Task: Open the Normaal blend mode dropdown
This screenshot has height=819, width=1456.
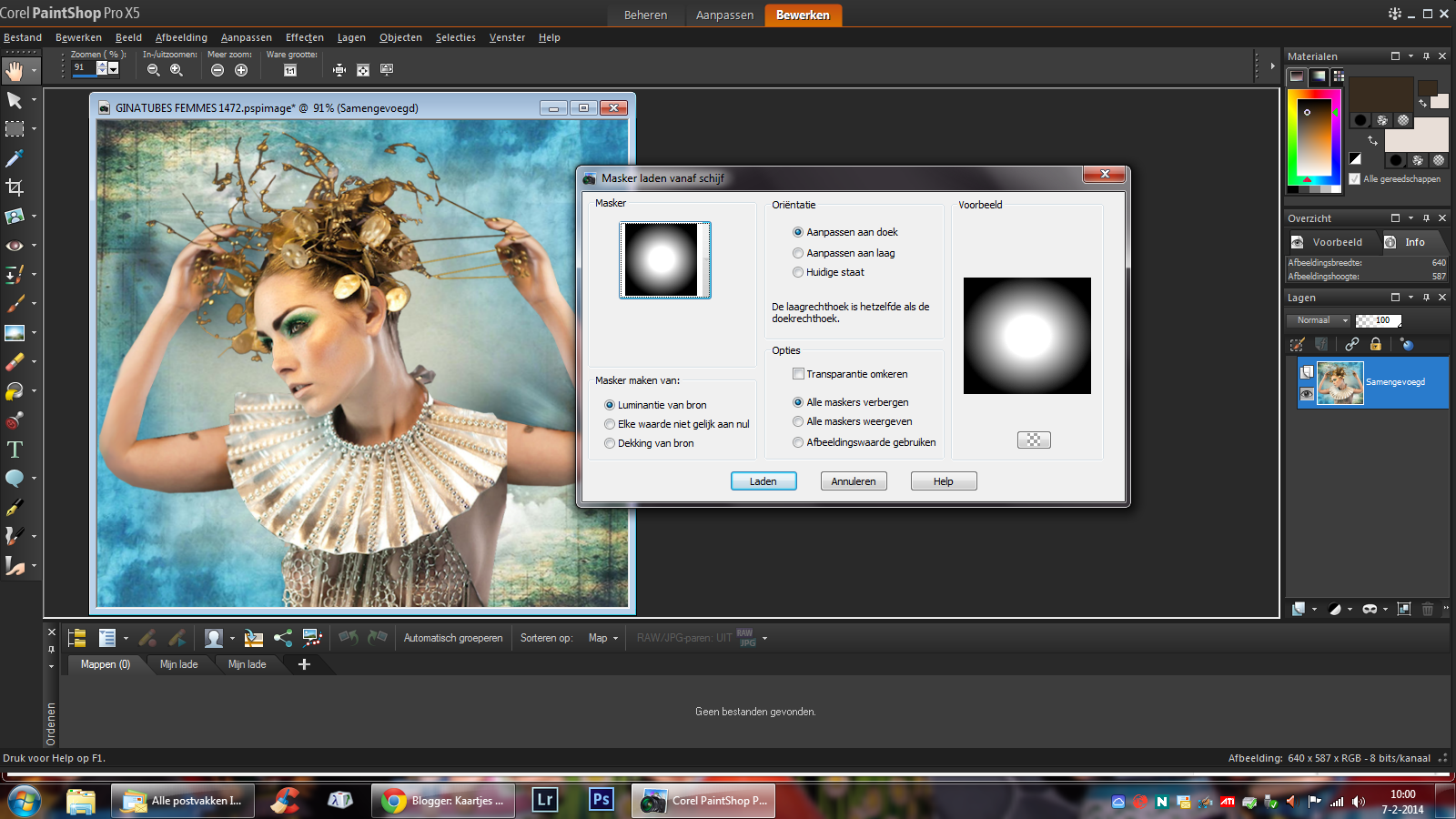Action: click(x=1319, y=320)
